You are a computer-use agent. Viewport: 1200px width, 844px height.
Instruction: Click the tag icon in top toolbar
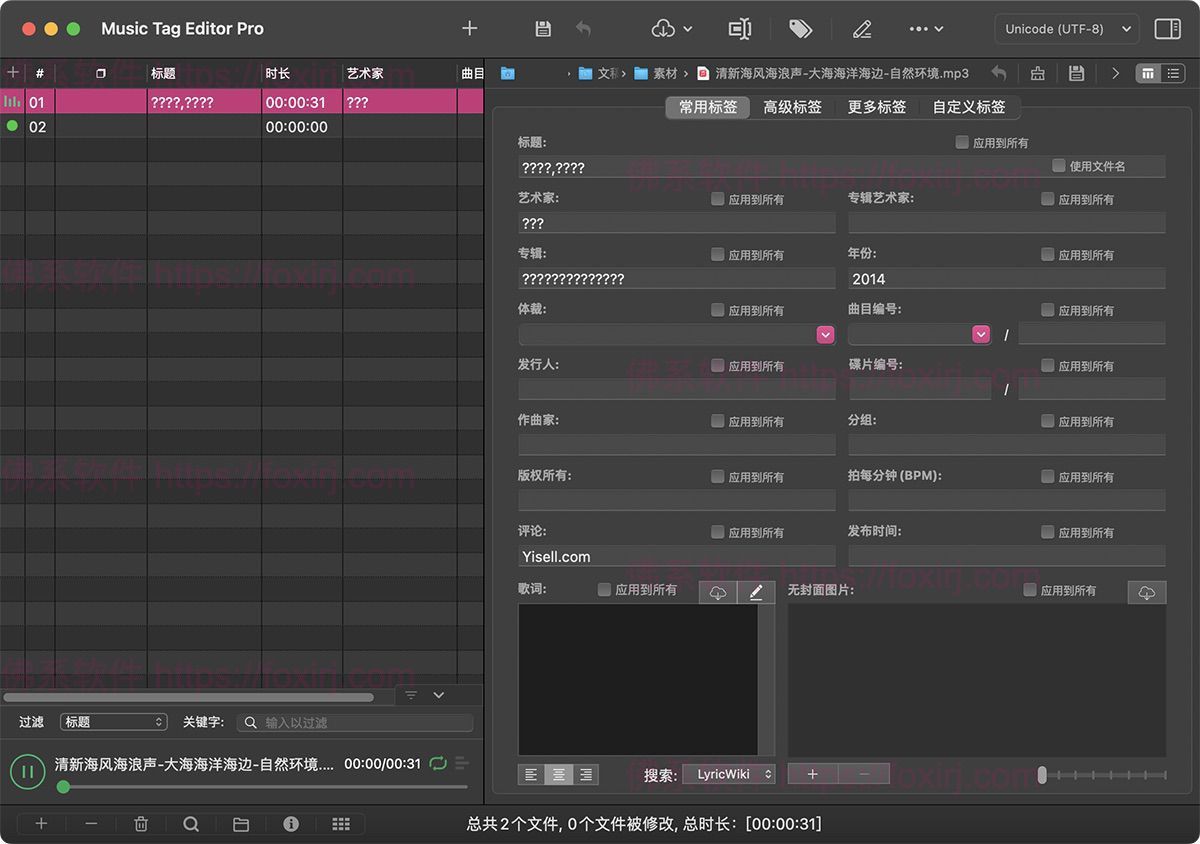(800, 29)
